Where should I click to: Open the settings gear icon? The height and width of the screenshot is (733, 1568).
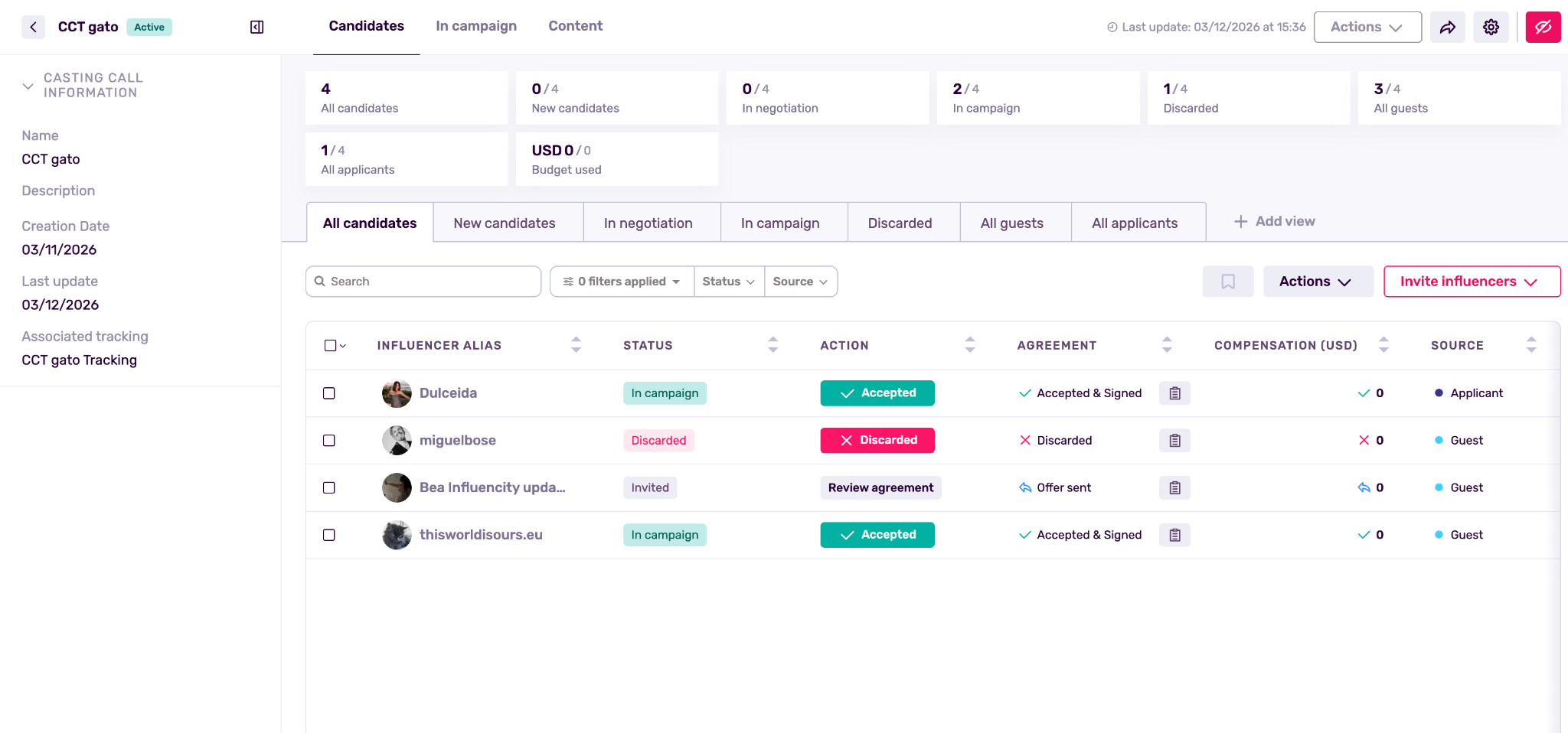tap(1491, 28)
